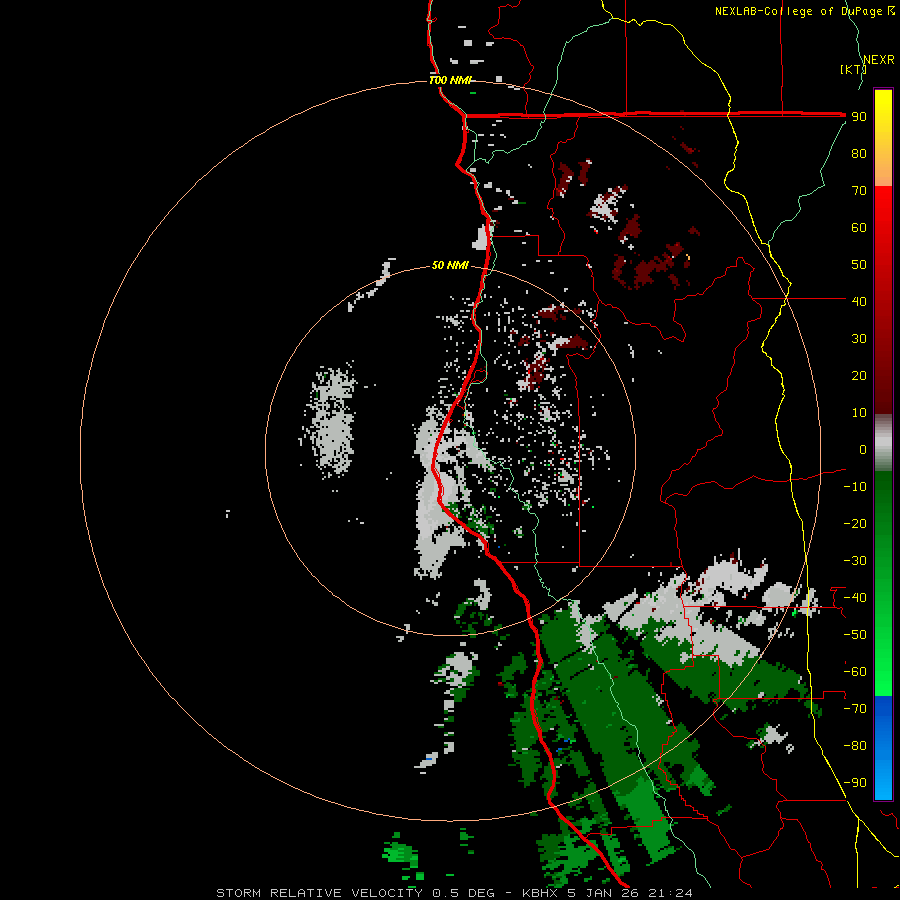900x900 pixels.
Task: Select the 70 value on velocity scale
Action: (x=859, y=191)
